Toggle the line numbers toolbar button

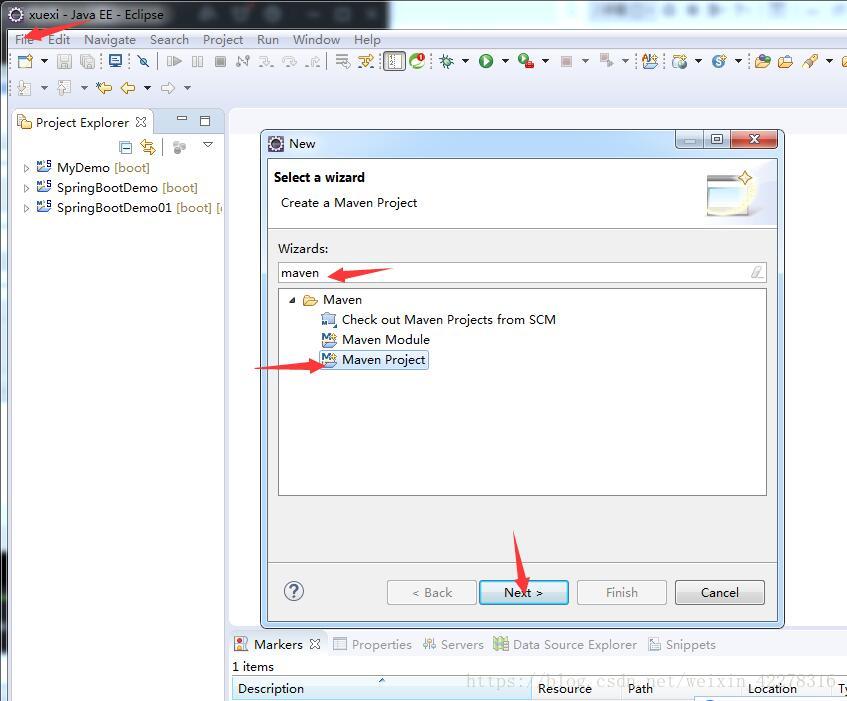pyautogui.click(x=394, y=61)
